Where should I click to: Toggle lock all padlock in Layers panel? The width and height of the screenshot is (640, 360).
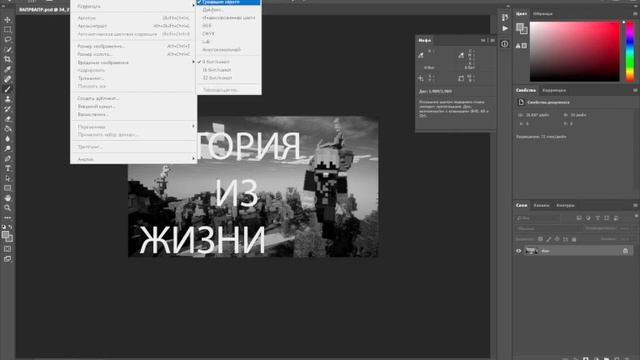tap(573, 239)
